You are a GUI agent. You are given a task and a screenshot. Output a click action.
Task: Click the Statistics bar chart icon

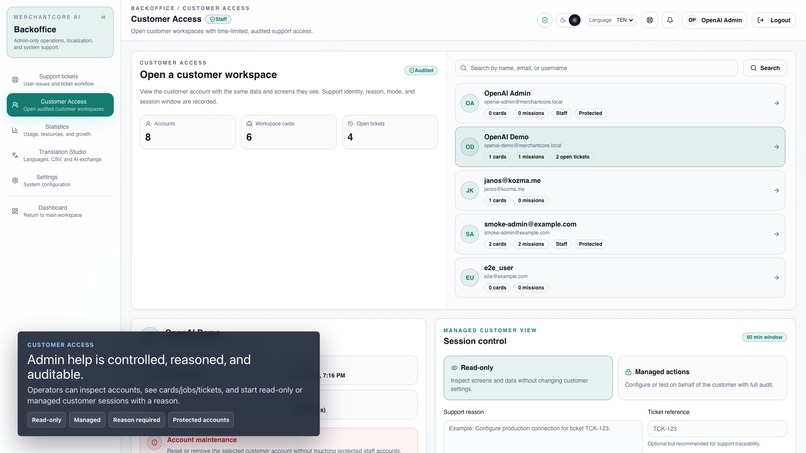pyautogui.click(x=15, y=130)
